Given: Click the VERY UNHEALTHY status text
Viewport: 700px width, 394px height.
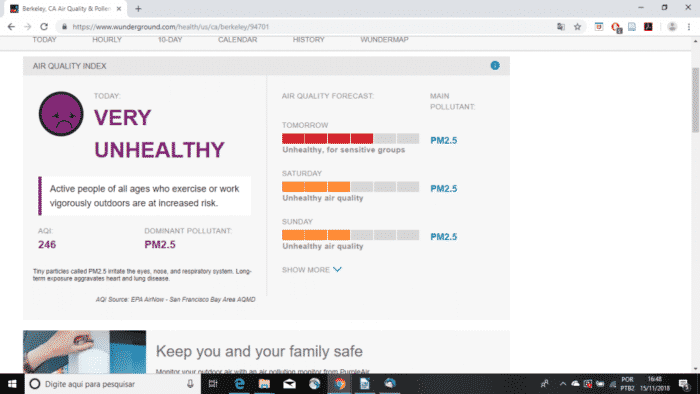Looking at the screenshot, I should coord(159,133).
